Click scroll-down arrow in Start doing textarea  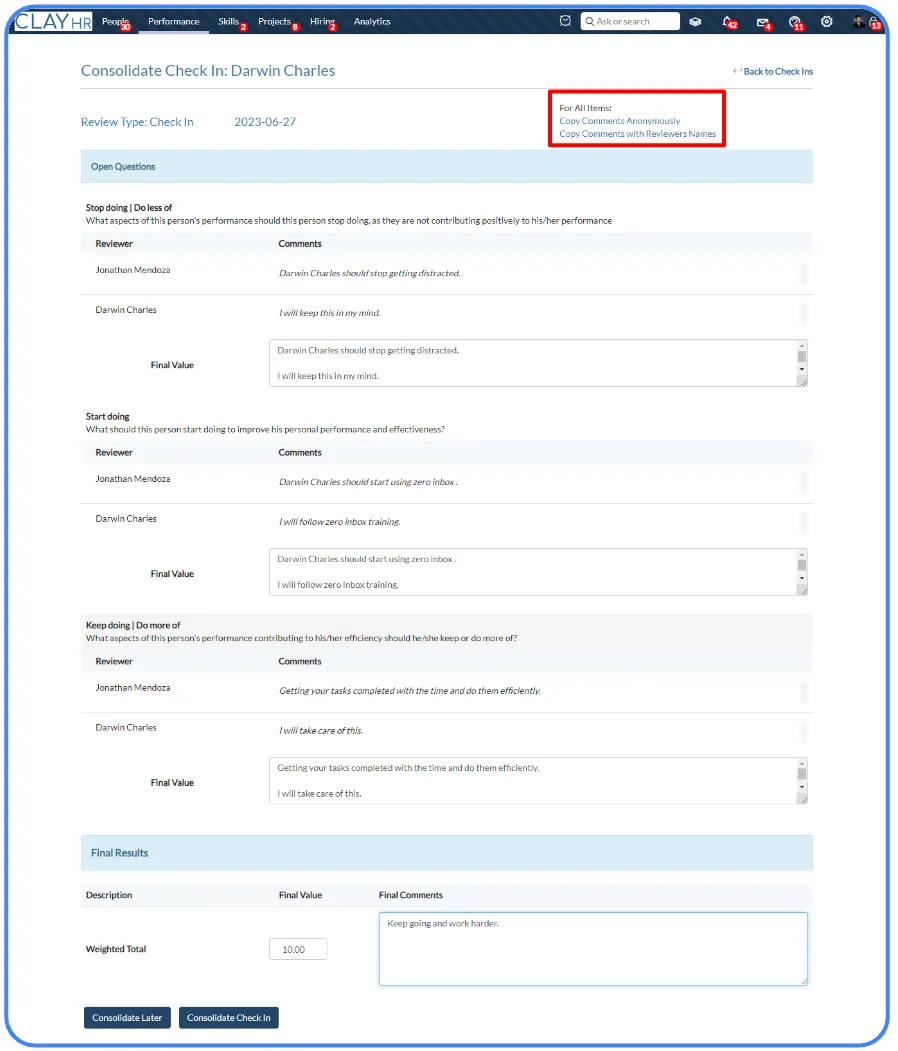click(801, 578)
